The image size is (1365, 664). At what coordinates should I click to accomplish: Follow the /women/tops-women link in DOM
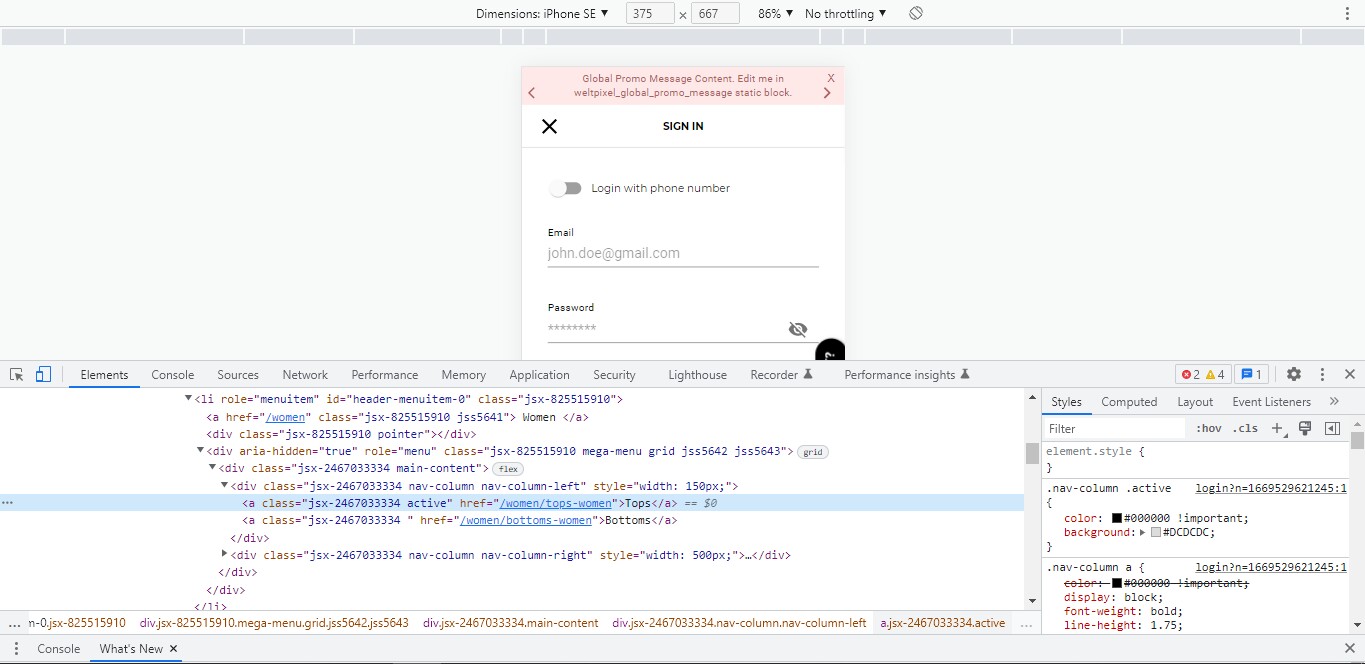click(x=556, y=503)
